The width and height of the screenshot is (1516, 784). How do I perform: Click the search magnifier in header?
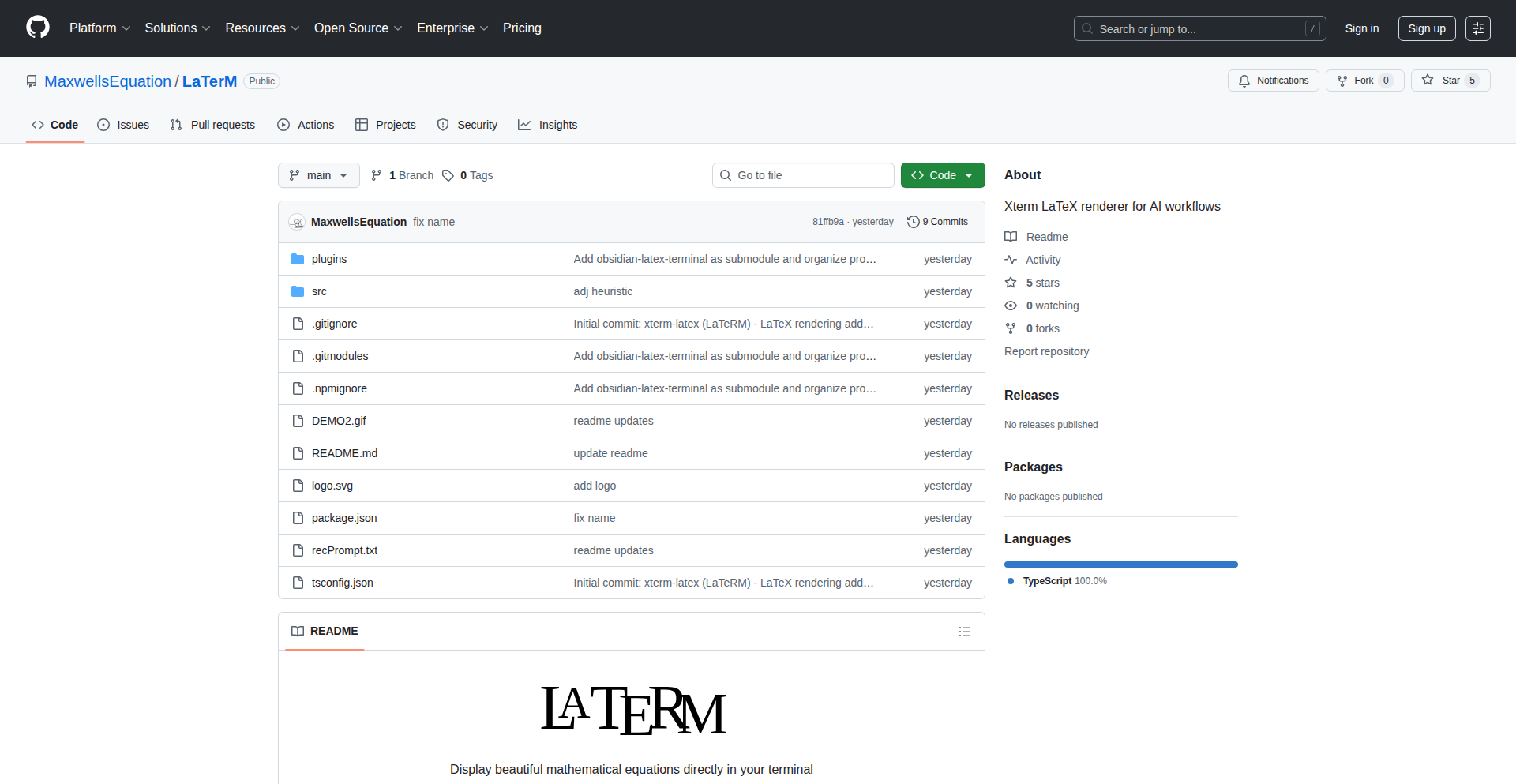click(x=1087, y=28)
